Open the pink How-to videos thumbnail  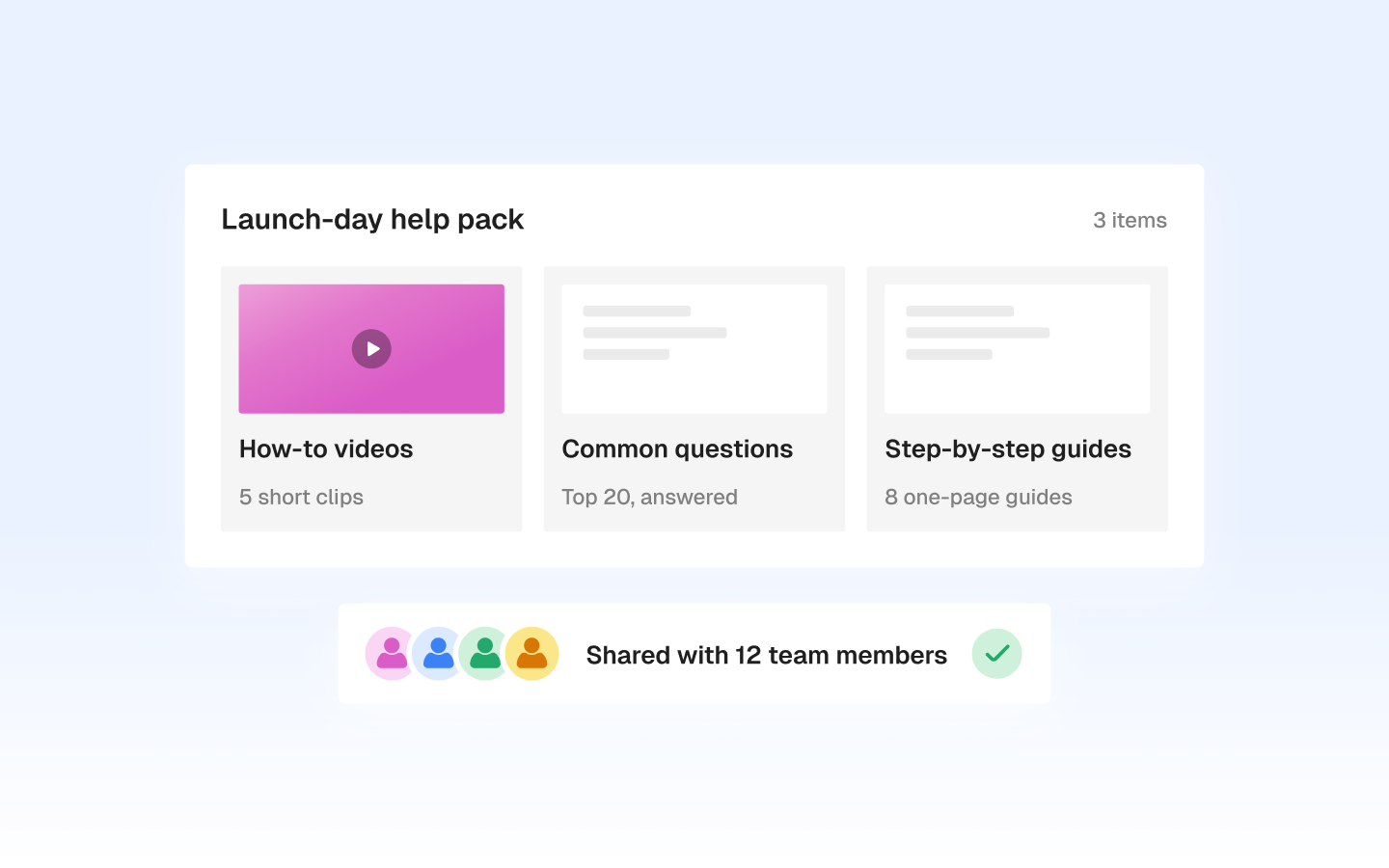(371, 349)
